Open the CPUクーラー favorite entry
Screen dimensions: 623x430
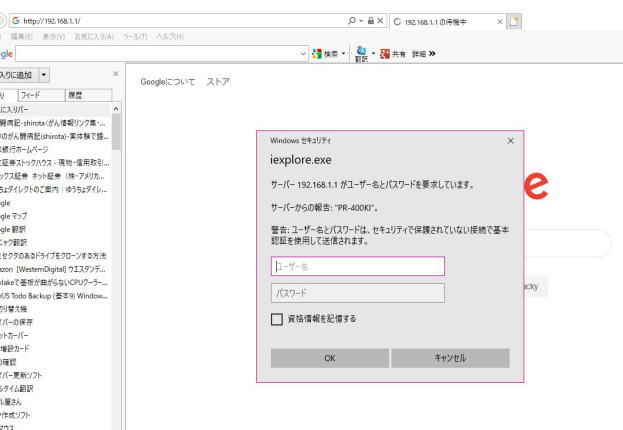click(54, 282)
